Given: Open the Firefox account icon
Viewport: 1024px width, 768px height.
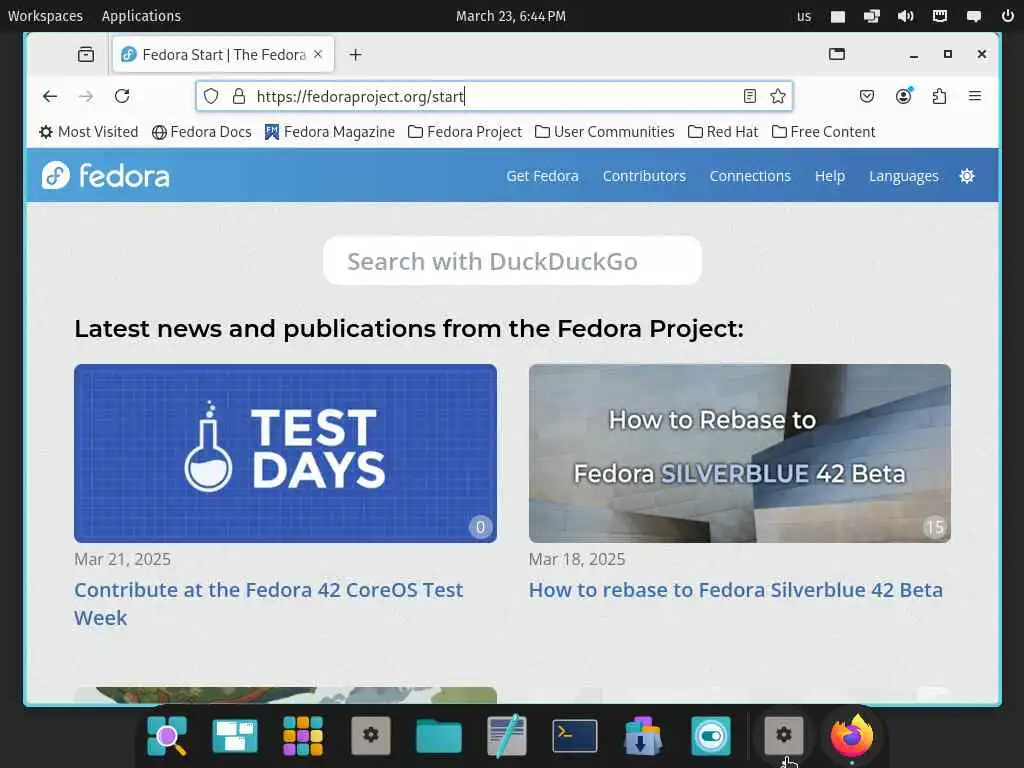Looking at the screenshot, I should click(903, 97).
